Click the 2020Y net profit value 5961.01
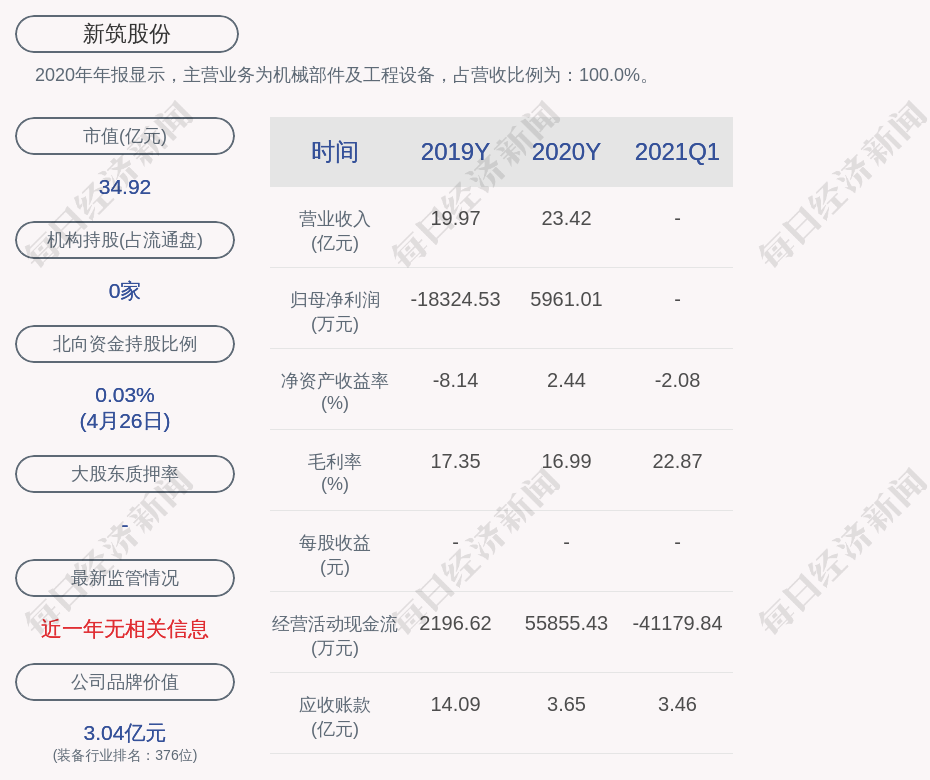 click(x=566, y=299)
